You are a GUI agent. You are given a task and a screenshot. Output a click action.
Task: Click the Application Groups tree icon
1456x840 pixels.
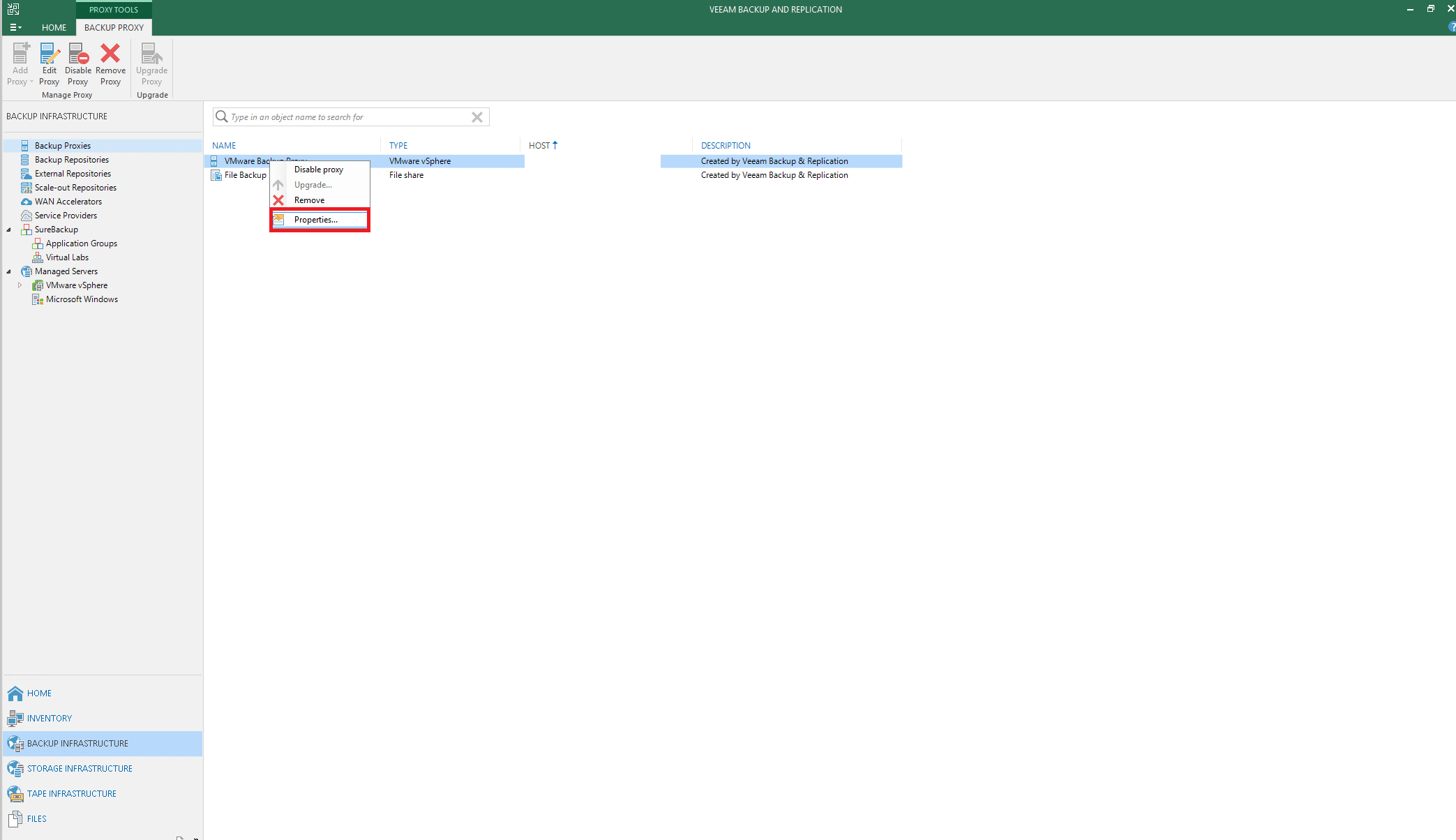coord(38,243)
